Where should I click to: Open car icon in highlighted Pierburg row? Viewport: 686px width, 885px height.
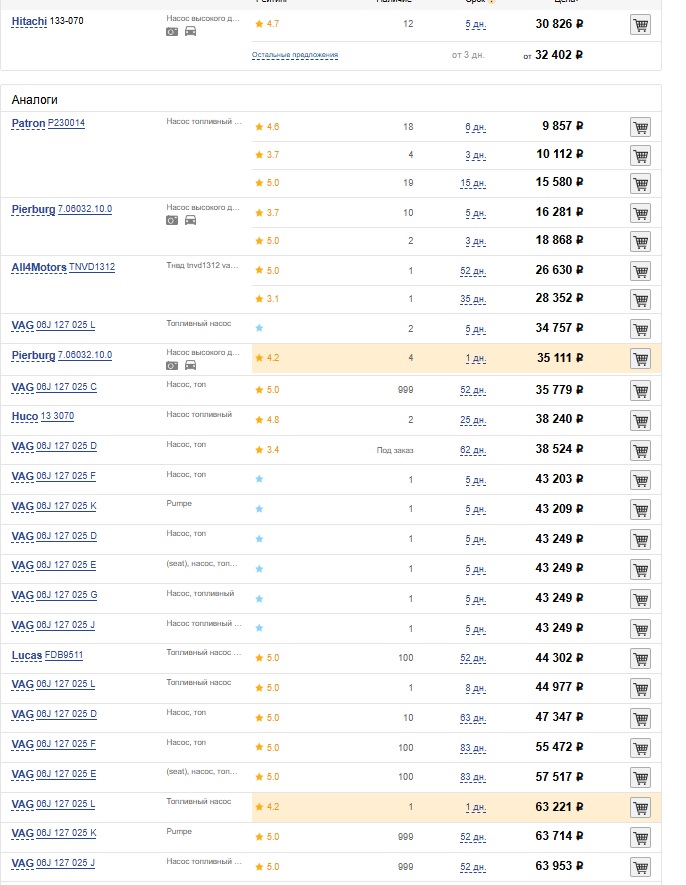191,365
